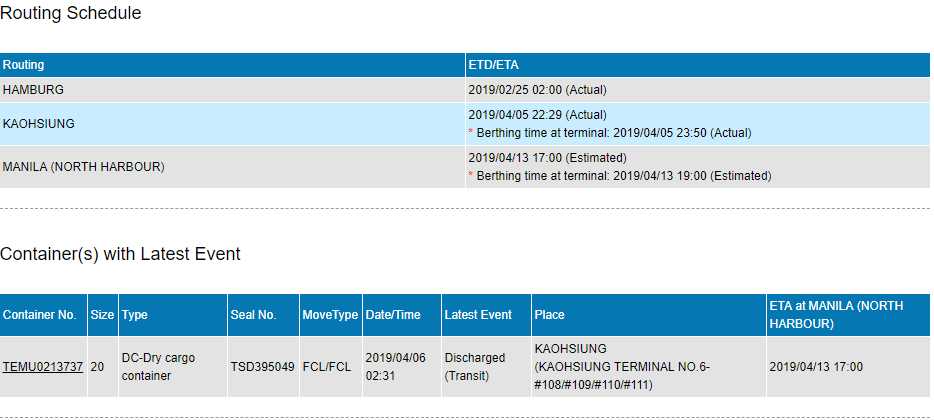
Task: Click Kaohsiung berthing time at terminal text
Action: (x=614, y=133)
